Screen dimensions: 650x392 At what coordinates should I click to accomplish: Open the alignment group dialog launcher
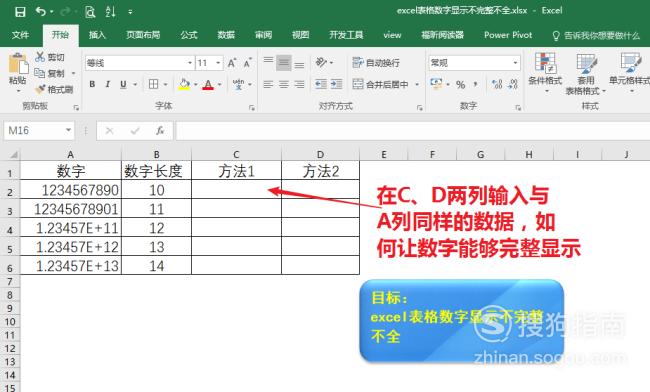point(420,108)
